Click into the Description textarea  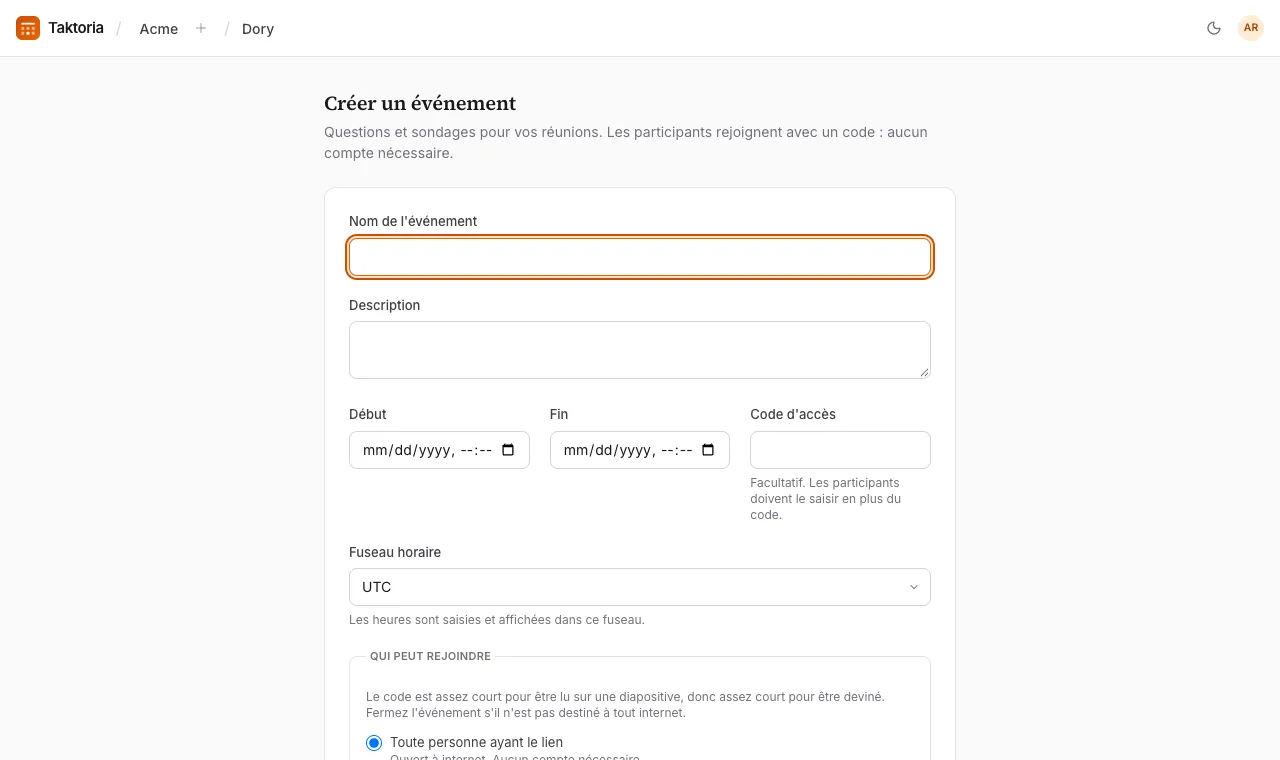pyautogui.click(x=640, y=350)
